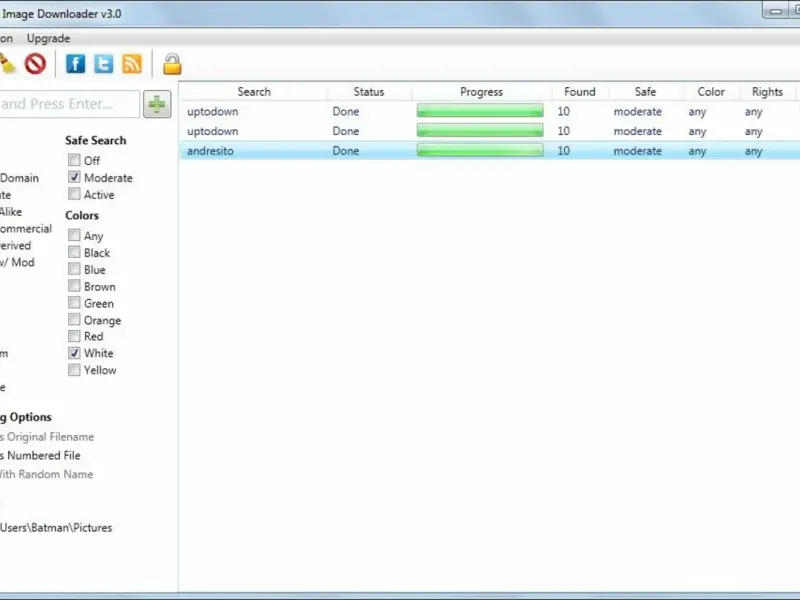Click the orange padlock unlock icon

click(172, 64)
